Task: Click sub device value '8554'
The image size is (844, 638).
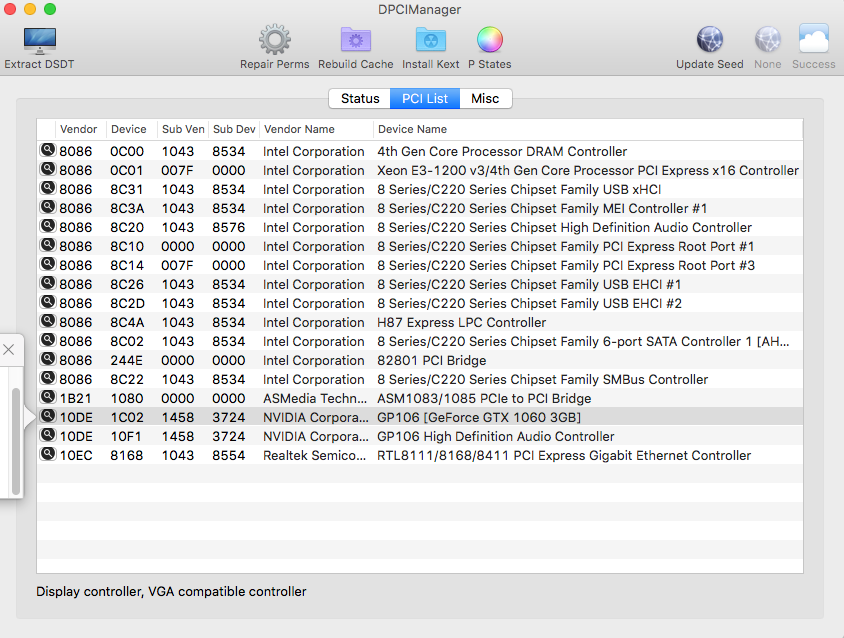Action: 228,455
